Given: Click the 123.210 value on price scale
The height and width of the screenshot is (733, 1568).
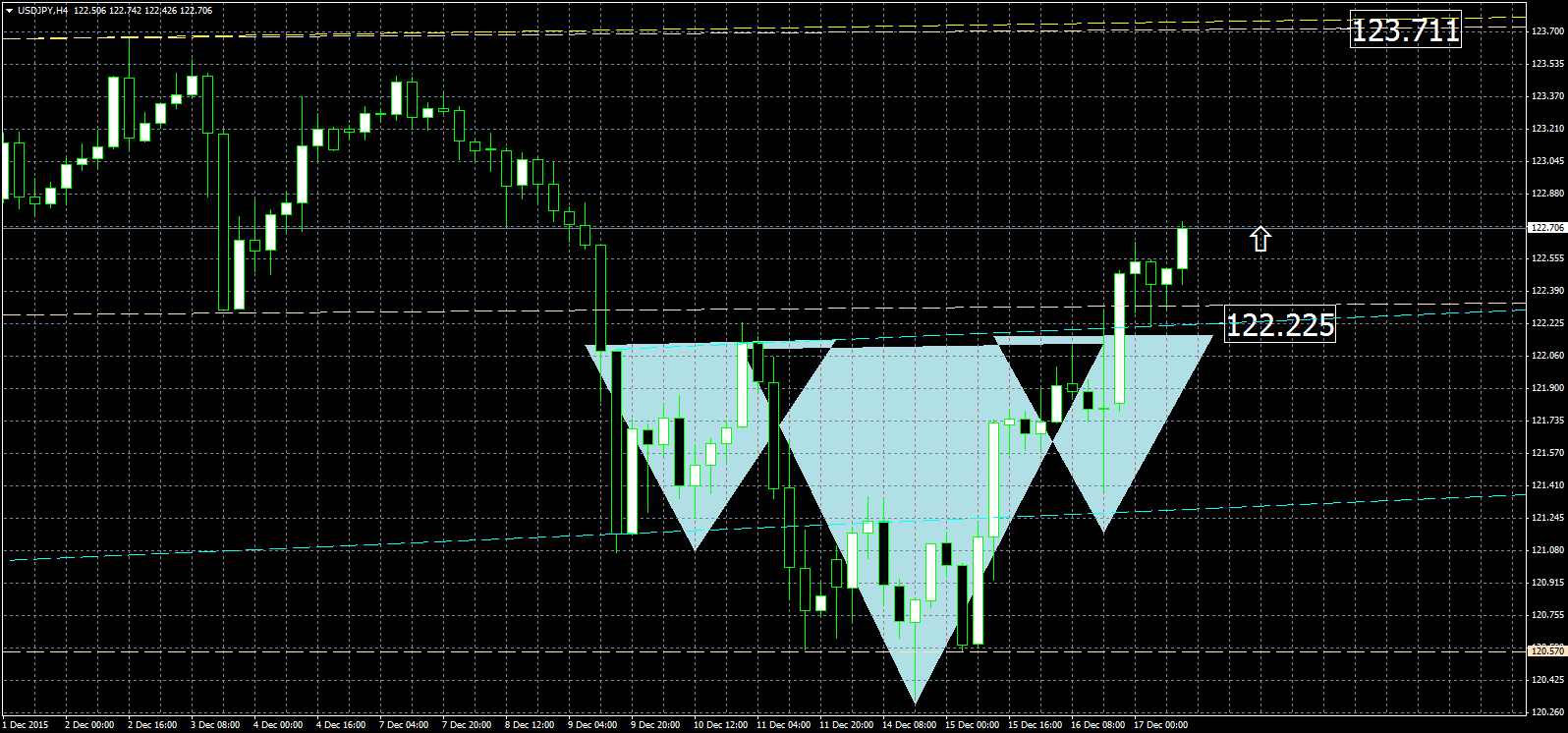Looking at the screenshot, I should coord(1546,129).
